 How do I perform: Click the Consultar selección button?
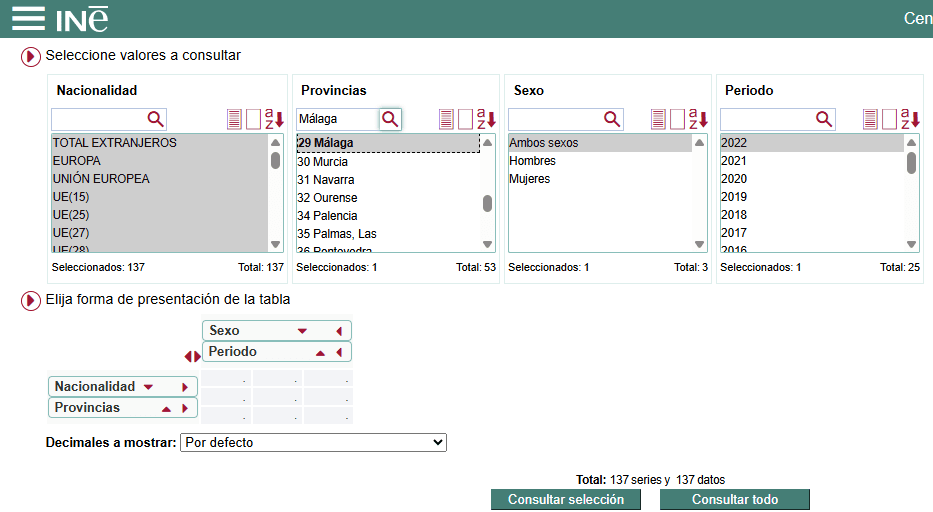[565, 500]
